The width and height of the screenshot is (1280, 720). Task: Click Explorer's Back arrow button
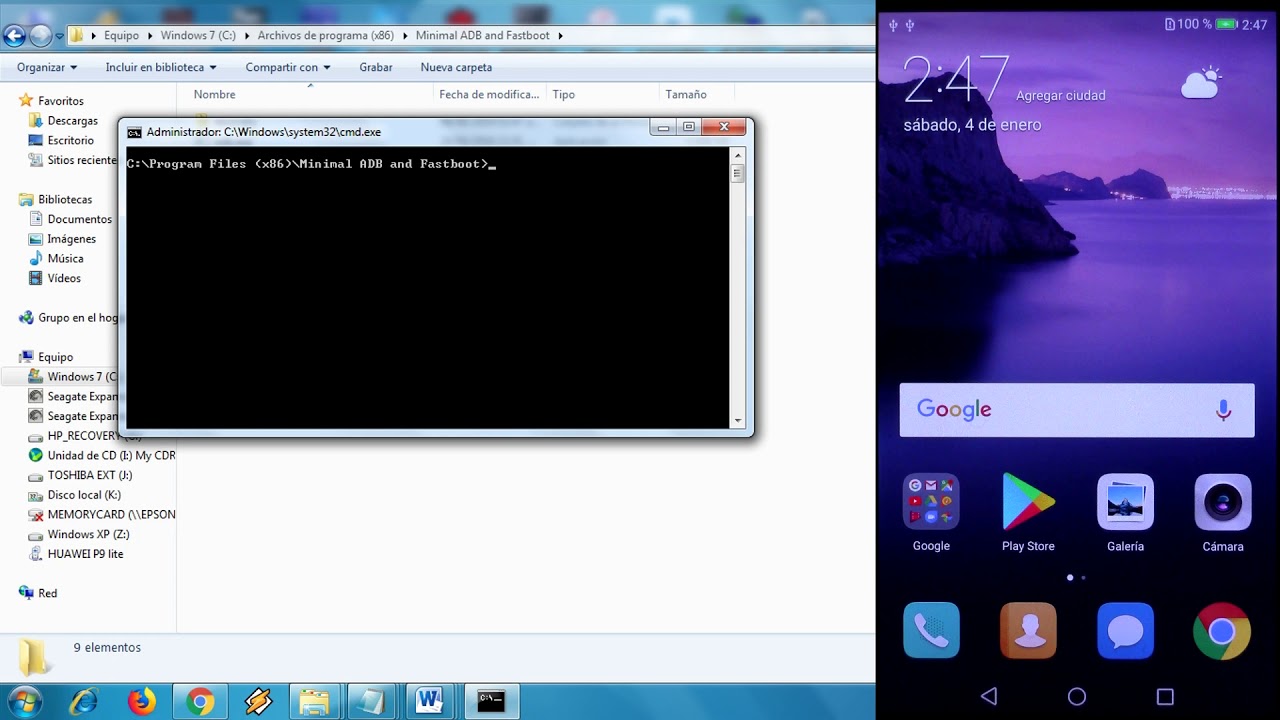click(14, 36)
